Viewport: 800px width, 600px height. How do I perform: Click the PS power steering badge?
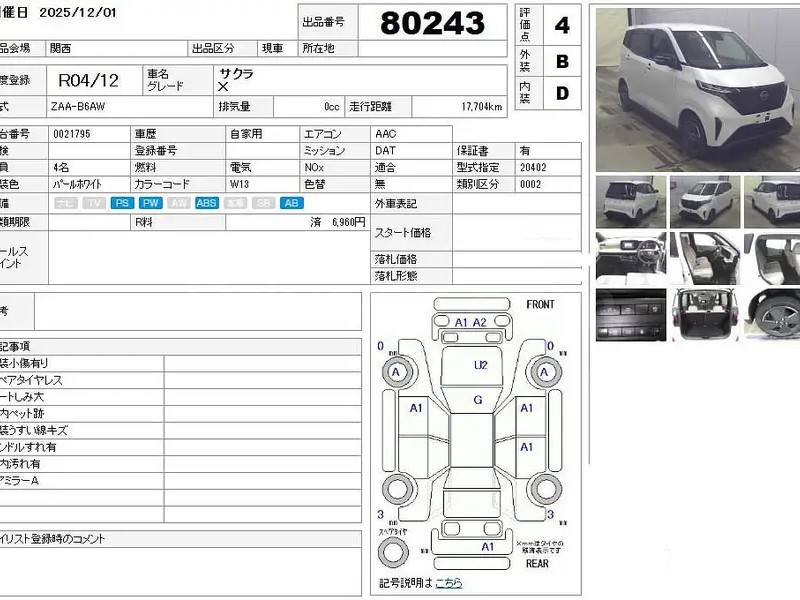pos(121,203)
